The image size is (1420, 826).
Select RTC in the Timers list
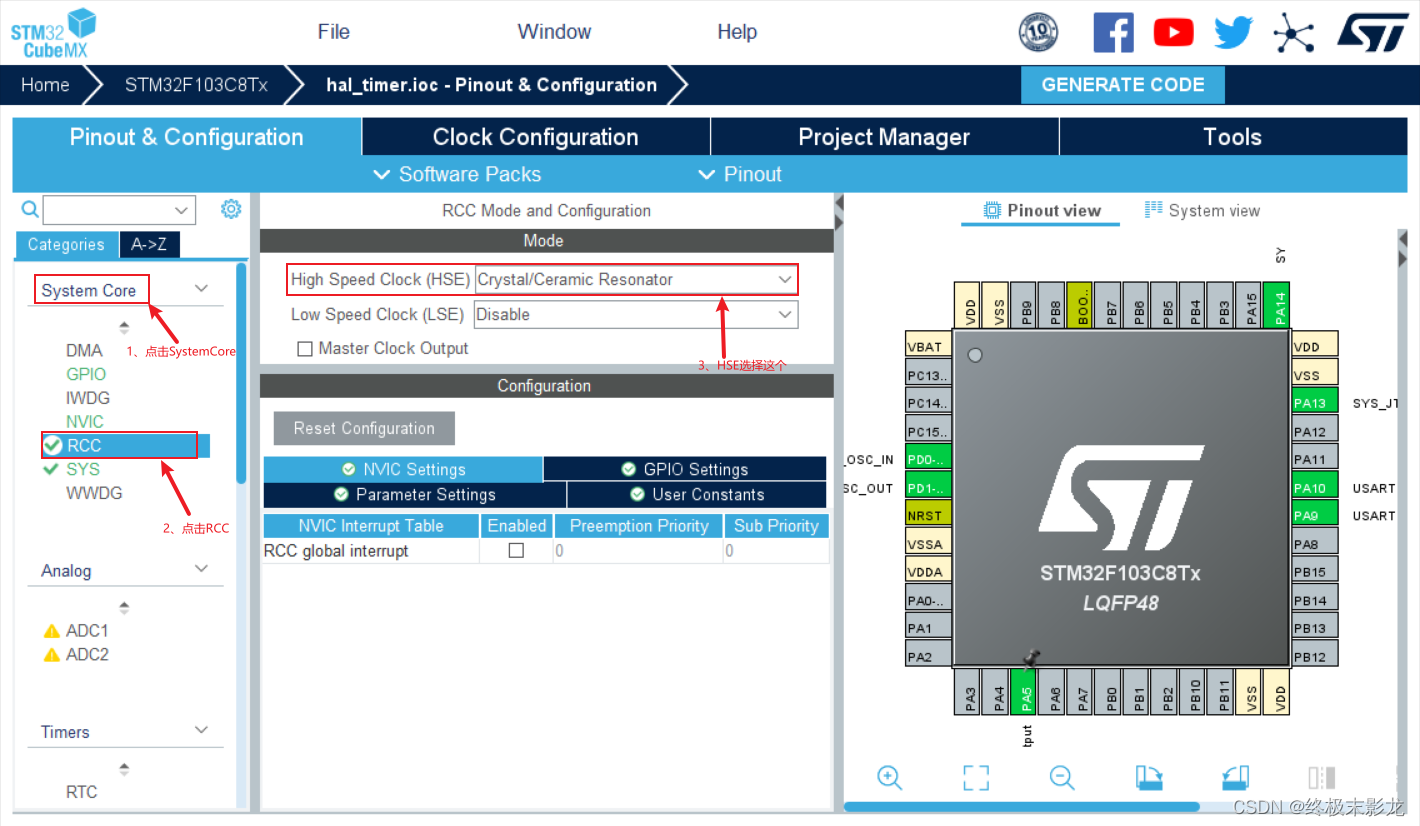click(82, 792)
